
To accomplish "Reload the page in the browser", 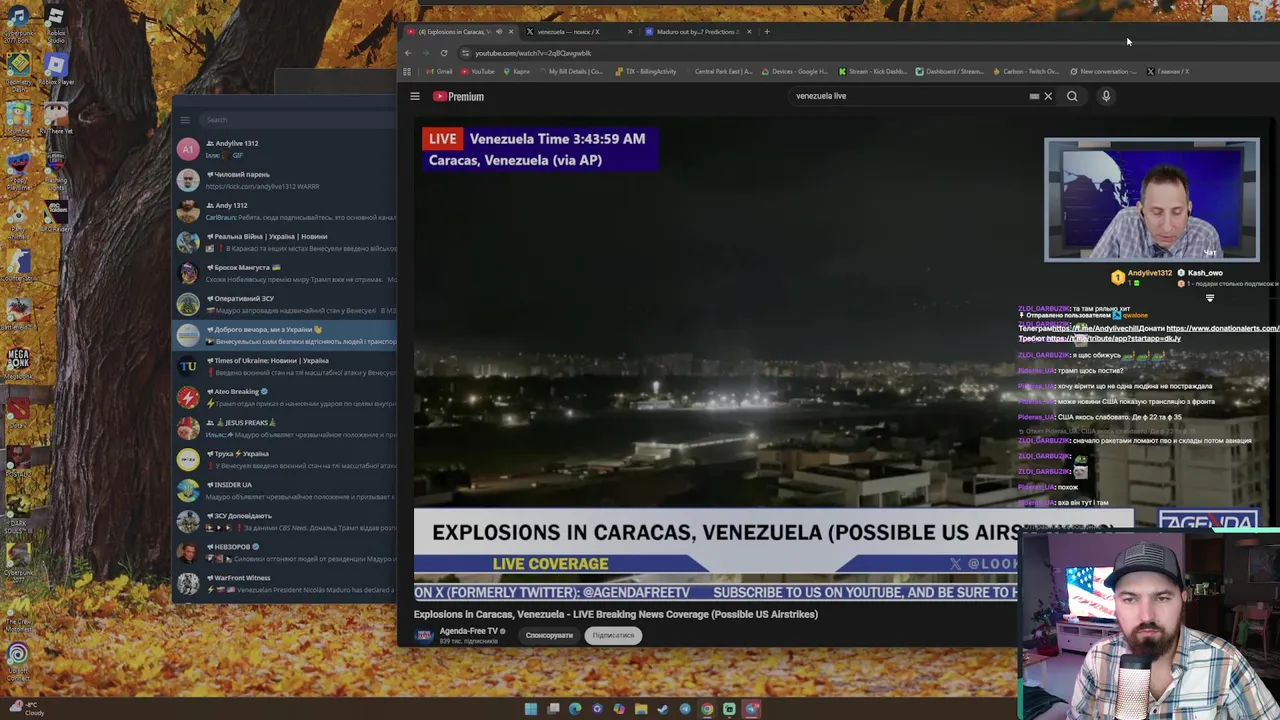I will coord(444,53).
